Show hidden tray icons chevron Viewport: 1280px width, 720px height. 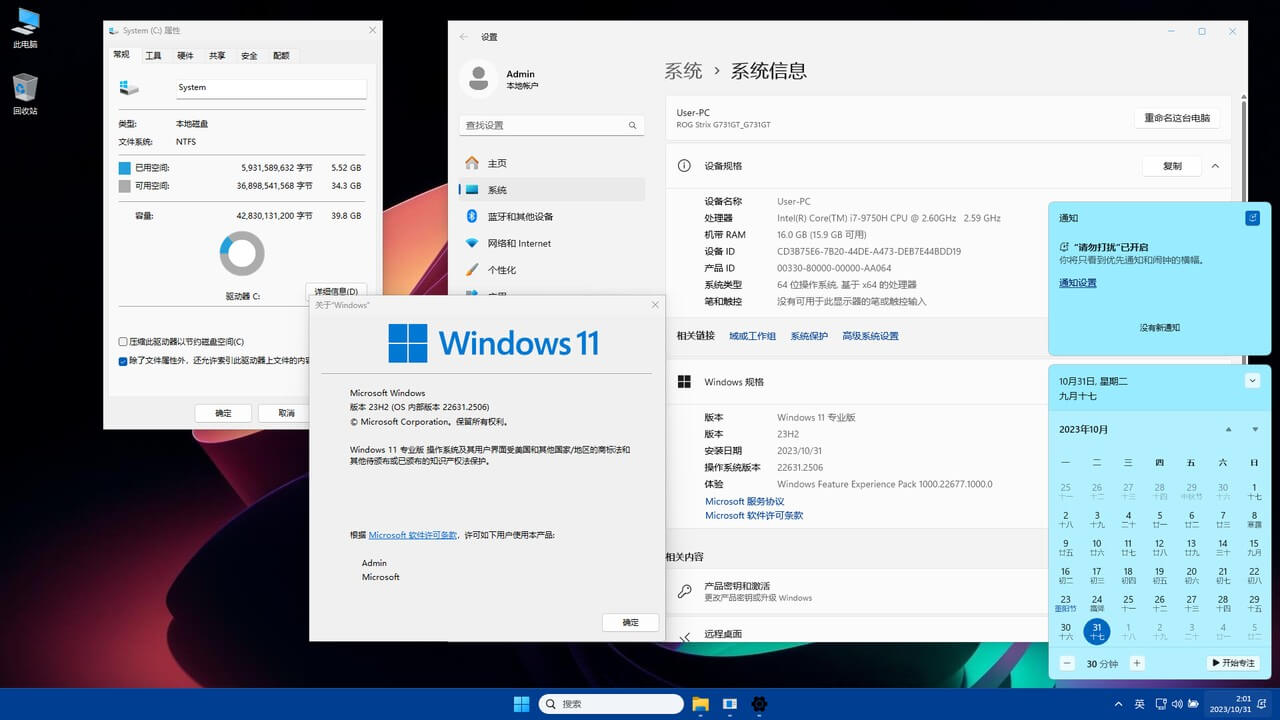point(1119,704)
